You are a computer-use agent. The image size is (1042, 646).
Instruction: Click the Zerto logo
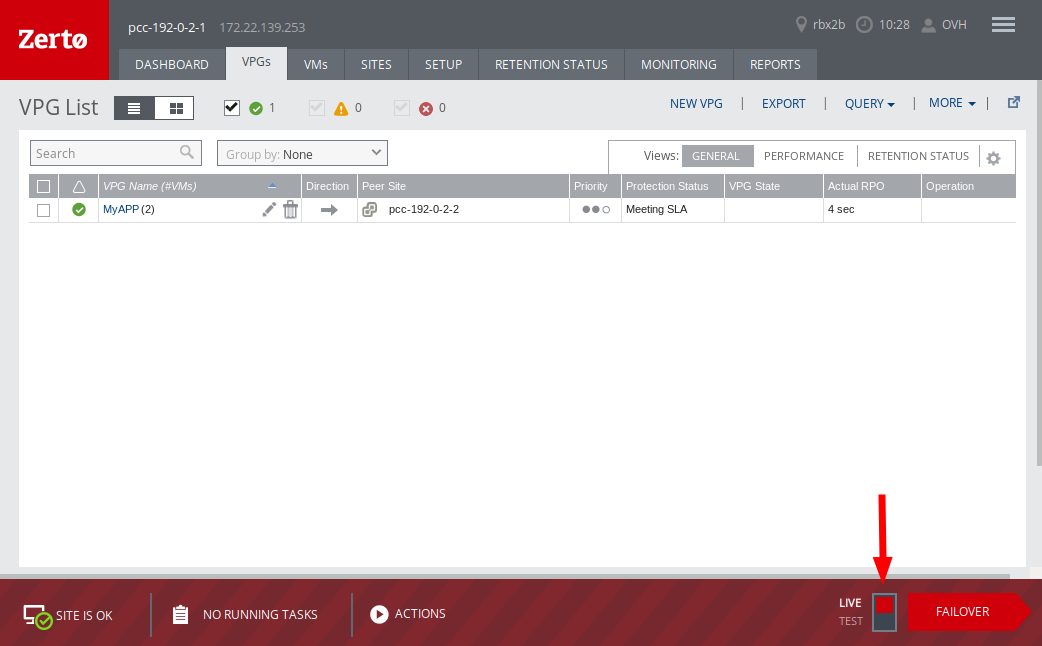pos(54,39)
